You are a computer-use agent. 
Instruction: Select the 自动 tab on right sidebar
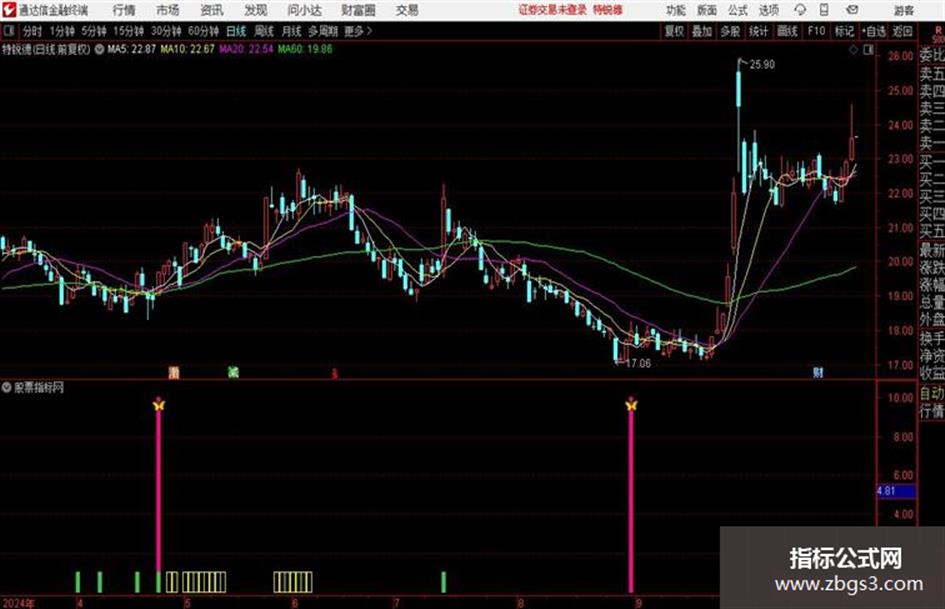point(932,393)
